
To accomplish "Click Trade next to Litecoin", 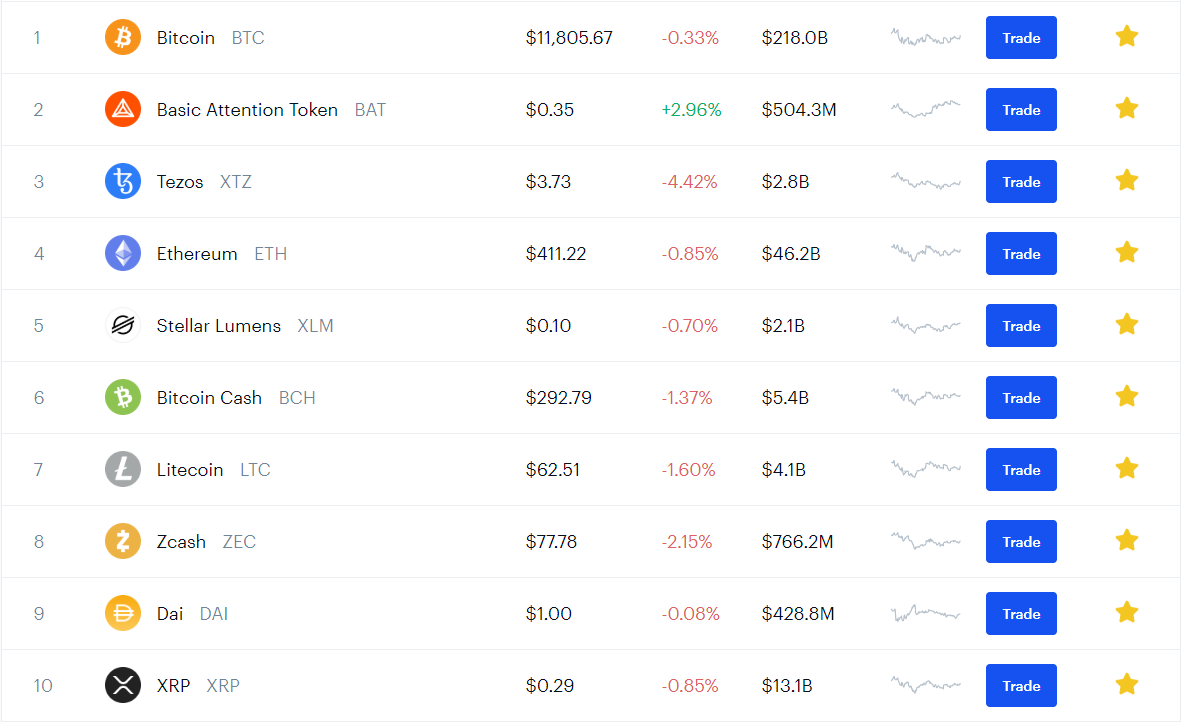I will pyautogui.click(x=1021, y=469).
